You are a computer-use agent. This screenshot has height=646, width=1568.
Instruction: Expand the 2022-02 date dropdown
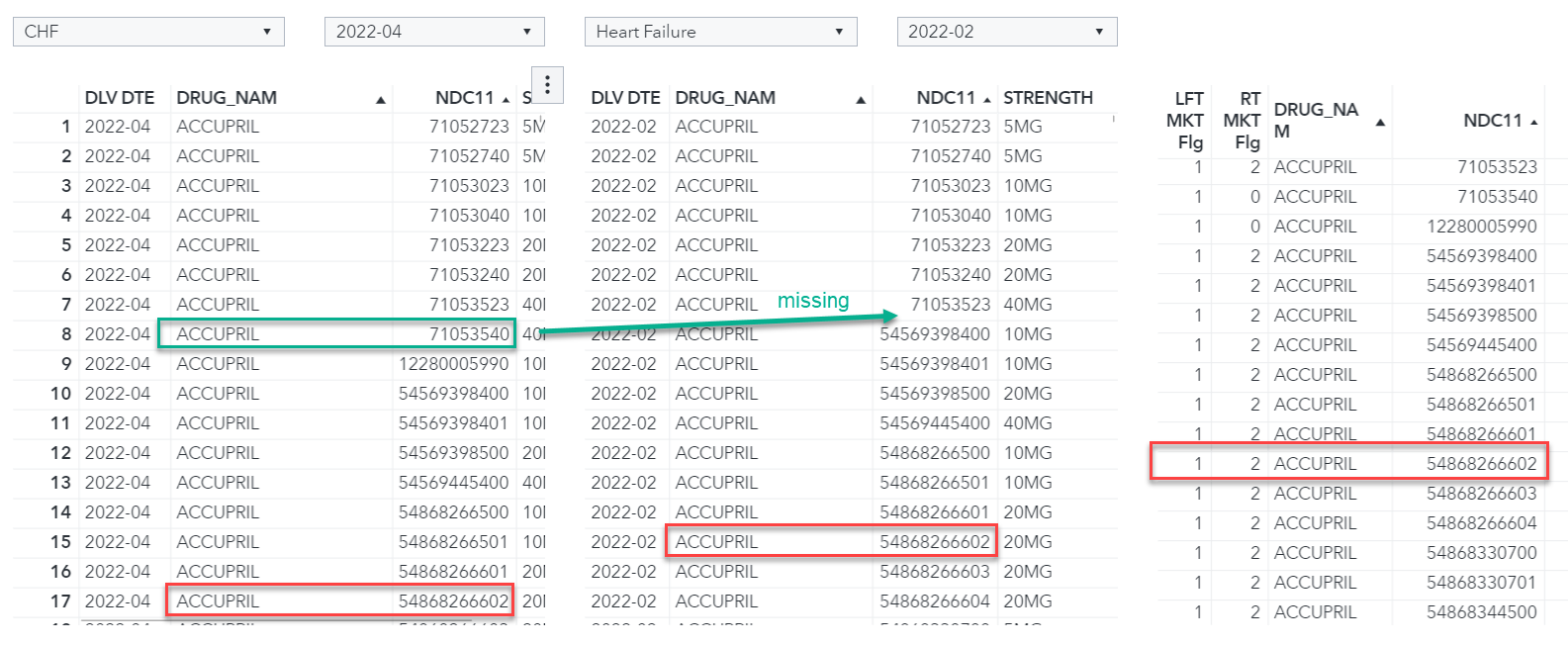pos(1006,32)
